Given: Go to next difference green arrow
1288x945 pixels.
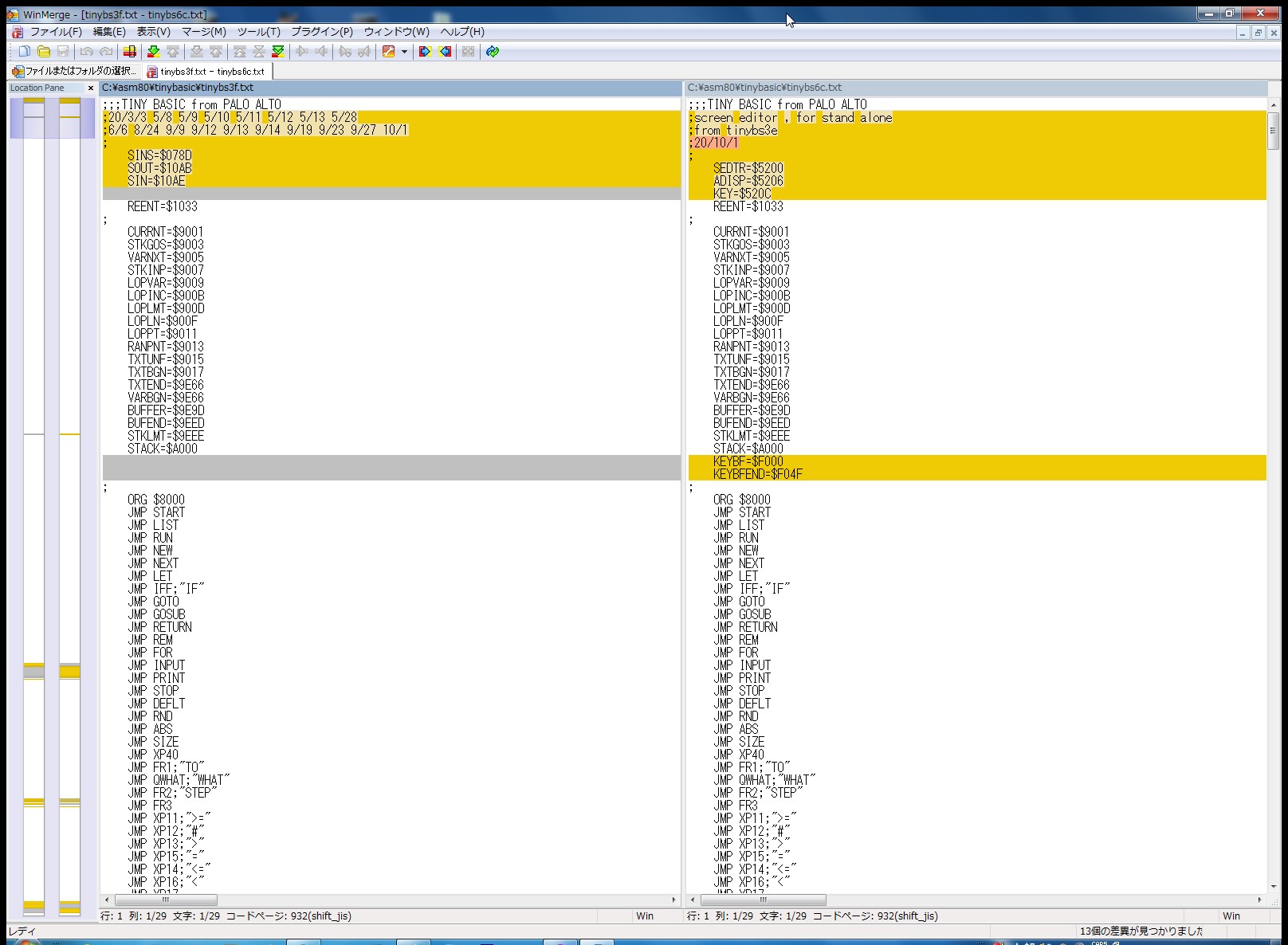Looking at the screenshot, I should pyautogui.click(x=154, y=52).
